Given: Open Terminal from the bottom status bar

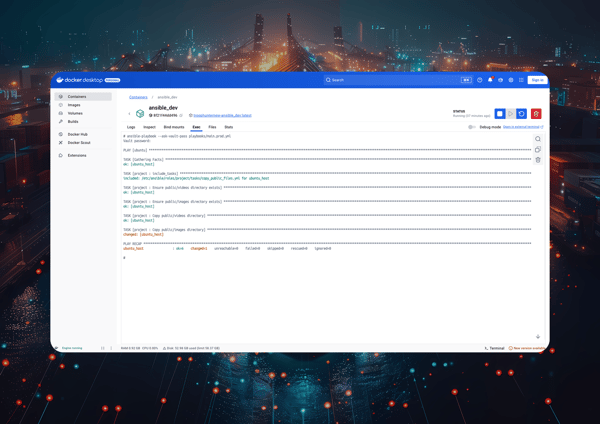Looking at the screenshot, I should tap(495, 348).
